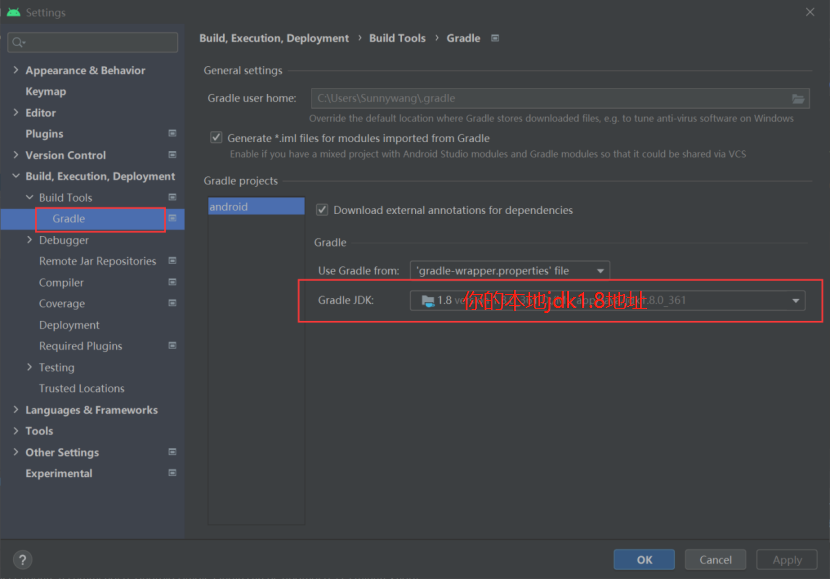Click the icon beside the Gradle breadcrumb
Screen dimensions: 830x579
click(x=494, y=38)
